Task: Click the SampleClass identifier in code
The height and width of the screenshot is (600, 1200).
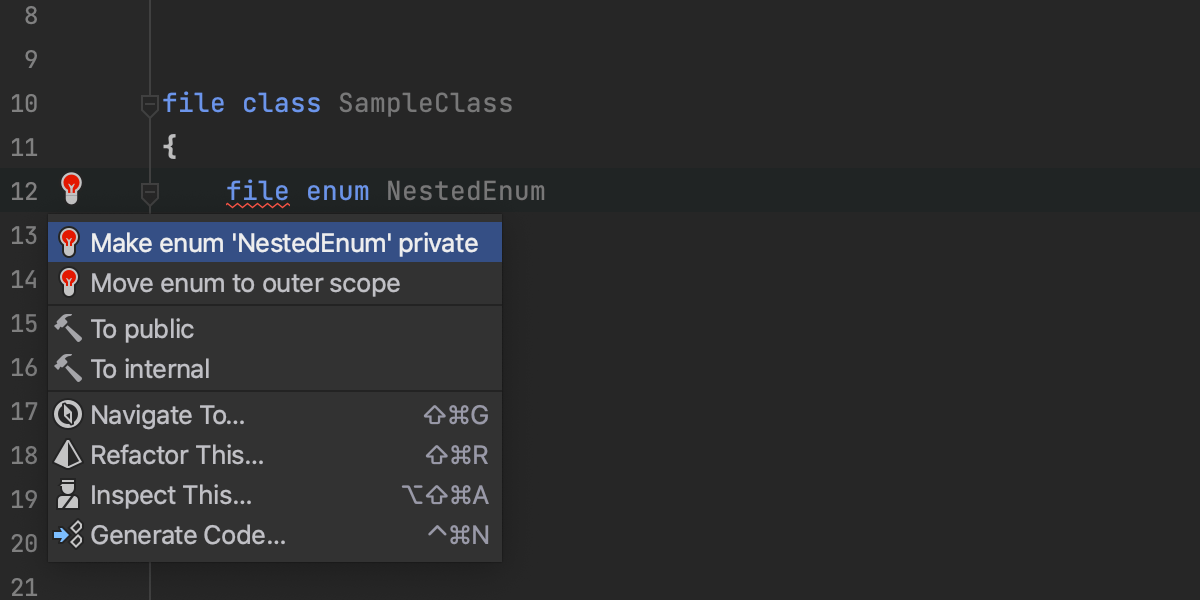Action: point(425,103)
